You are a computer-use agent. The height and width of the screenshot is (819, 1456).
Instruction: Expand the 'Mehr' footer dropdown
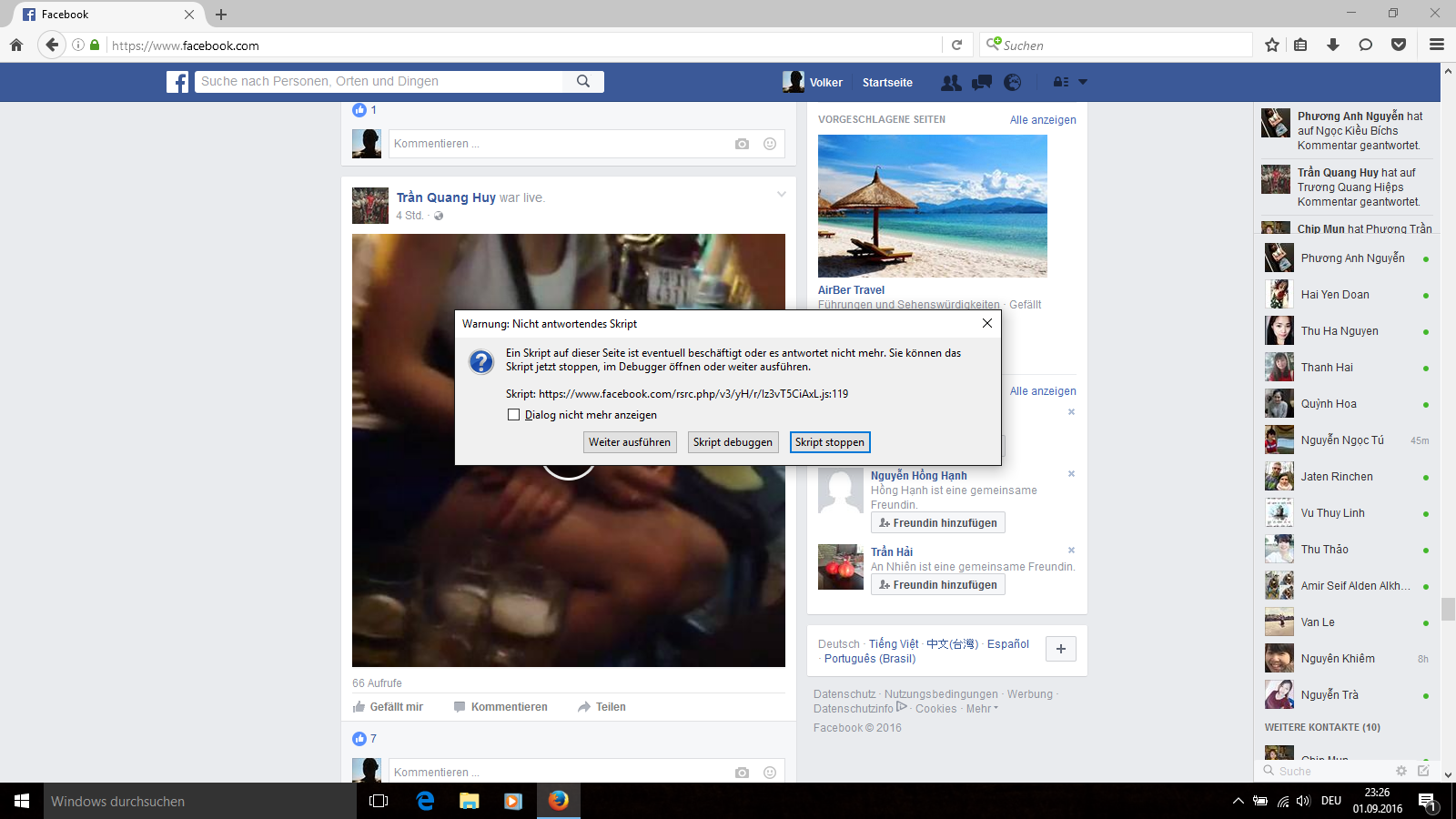982,709
